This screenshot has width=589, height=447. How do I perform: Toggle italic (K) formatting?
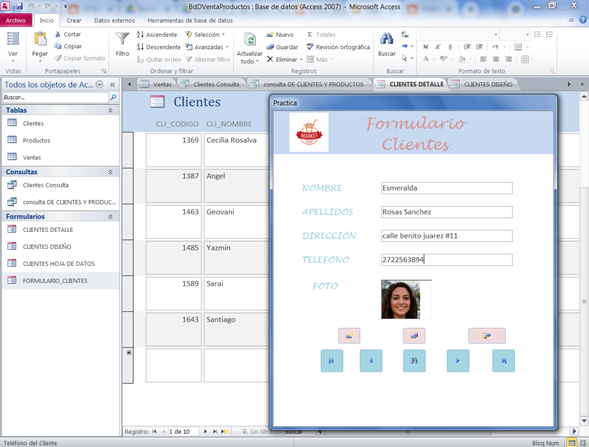tap(438, 47)
